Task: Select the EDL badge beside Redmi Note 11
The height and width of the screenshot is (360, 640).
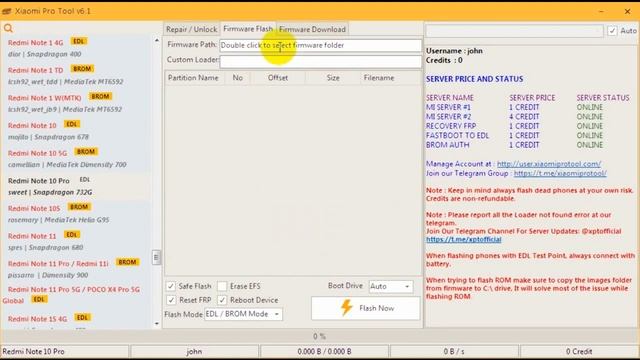Action: click(x=72, y=235)
